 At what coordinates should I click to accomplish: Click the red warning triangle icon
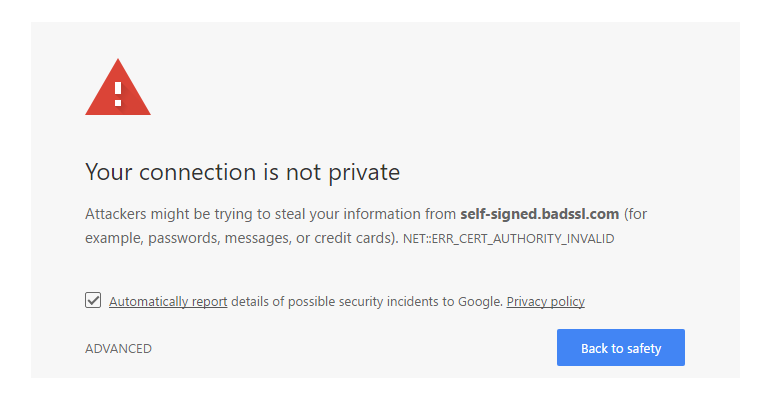(118, 88)
